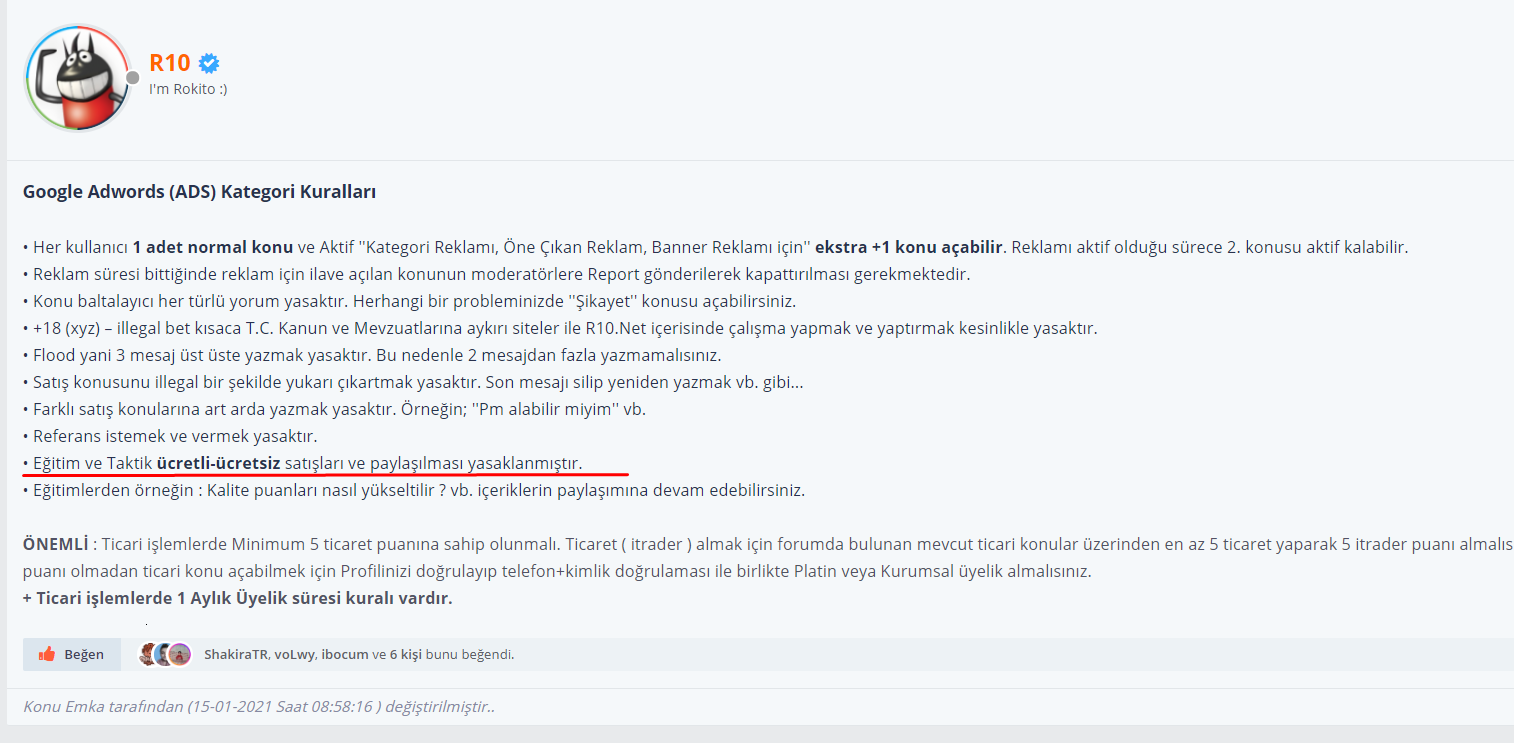Open voLwy's profile from the likes list
The width and height of the screenshot is (1514, 743).
[294, 655]
